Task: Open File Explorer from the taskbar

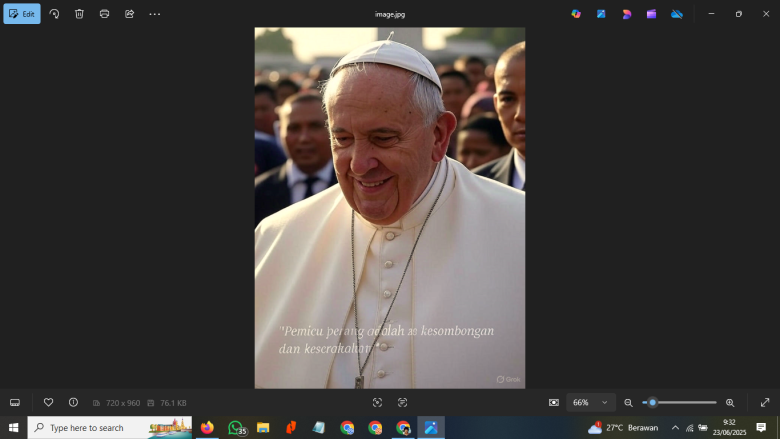Action: click(x=263, y=428)
